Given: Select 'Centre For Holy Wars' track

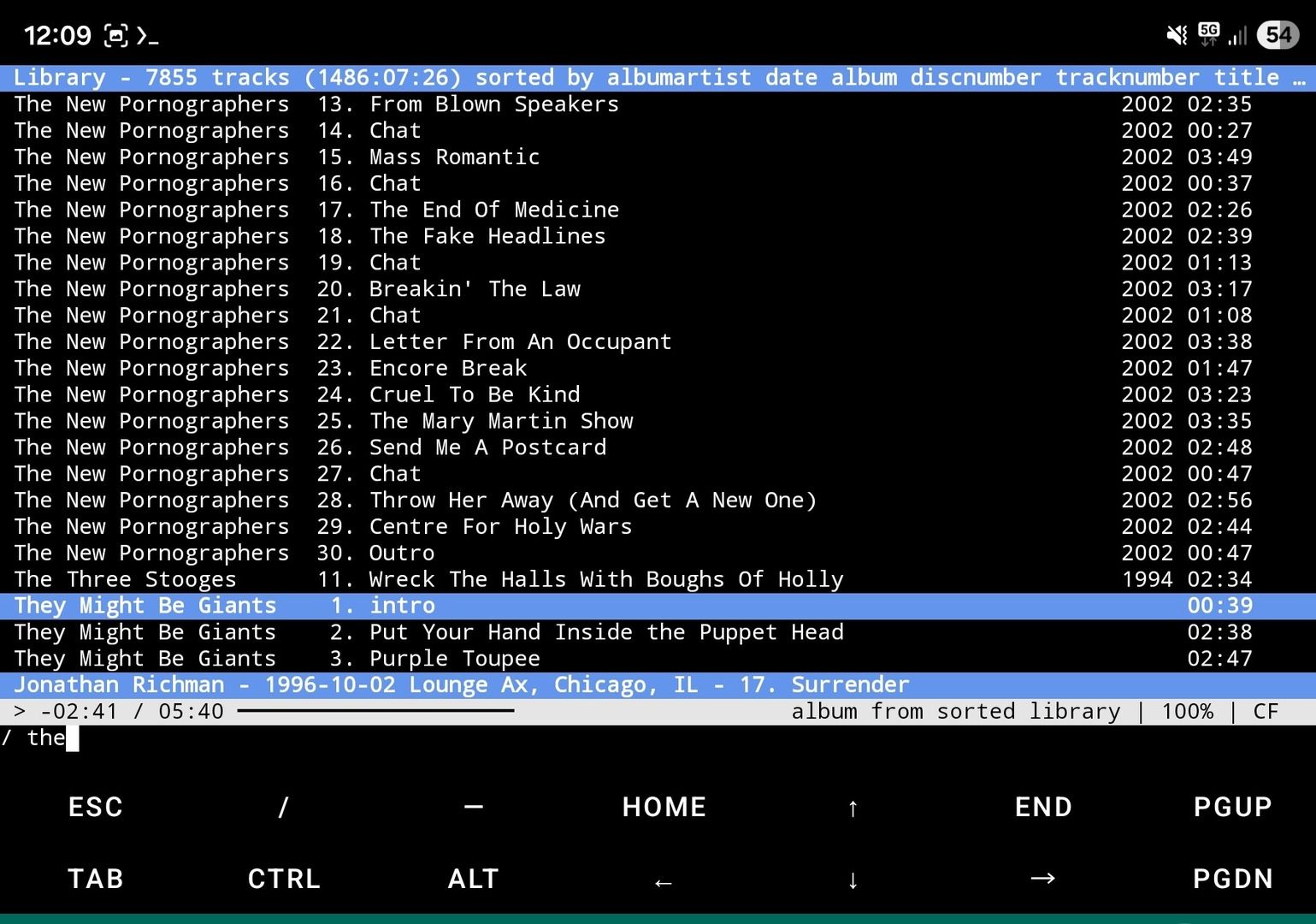Looking at the screenshot, I should click(658, 526).
